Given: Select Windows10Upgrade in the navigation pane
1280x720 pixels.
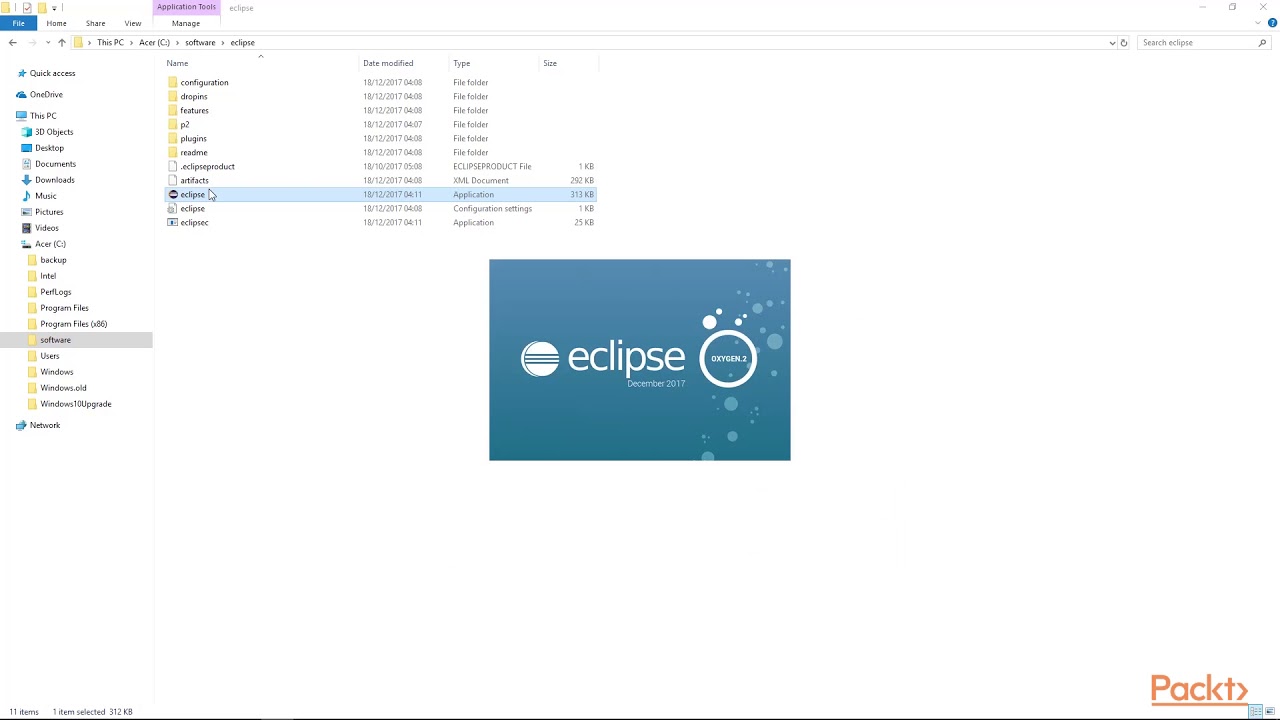Looking at the screenshot, I should click(76, 404).
